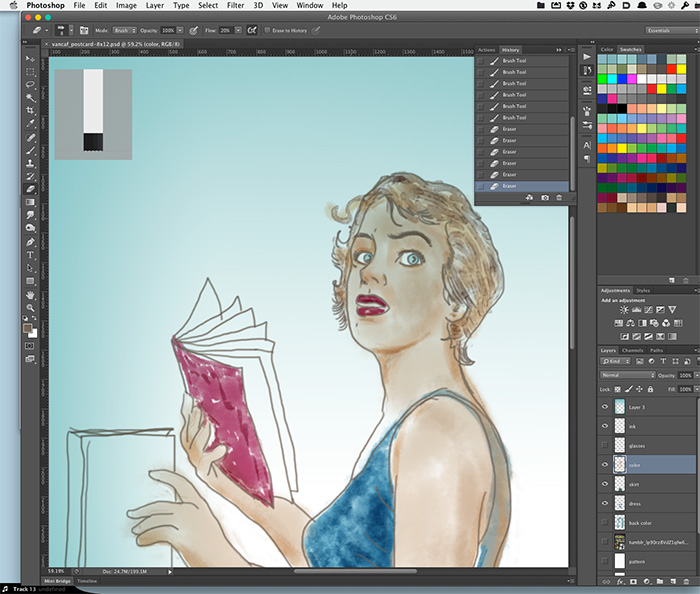Add Brightness/Contrast adjustment icon
Screen dimensions: 700x594
[x=624, y=310]
